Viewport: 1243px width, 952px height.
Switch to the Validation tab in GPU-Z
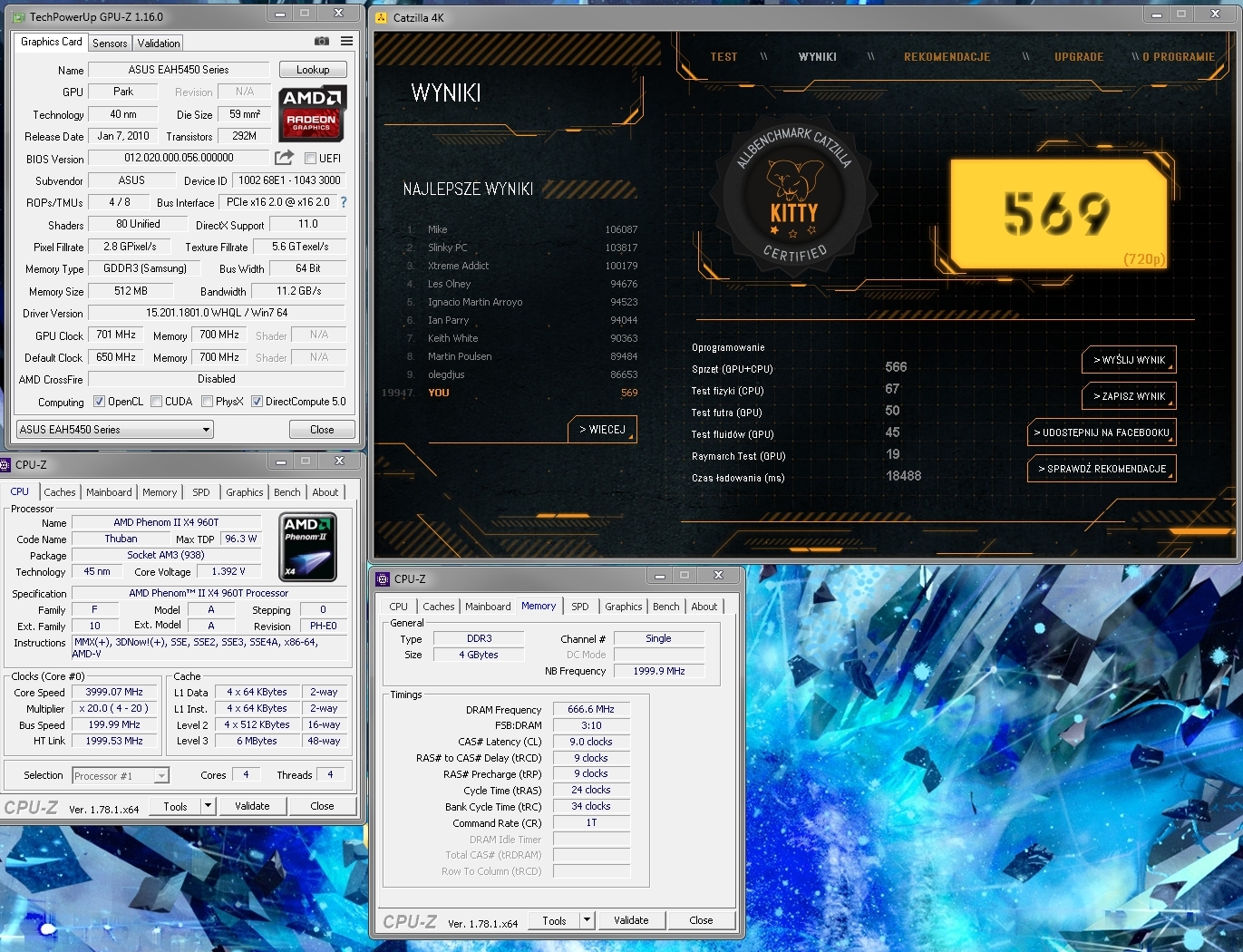tap(159, 44)
